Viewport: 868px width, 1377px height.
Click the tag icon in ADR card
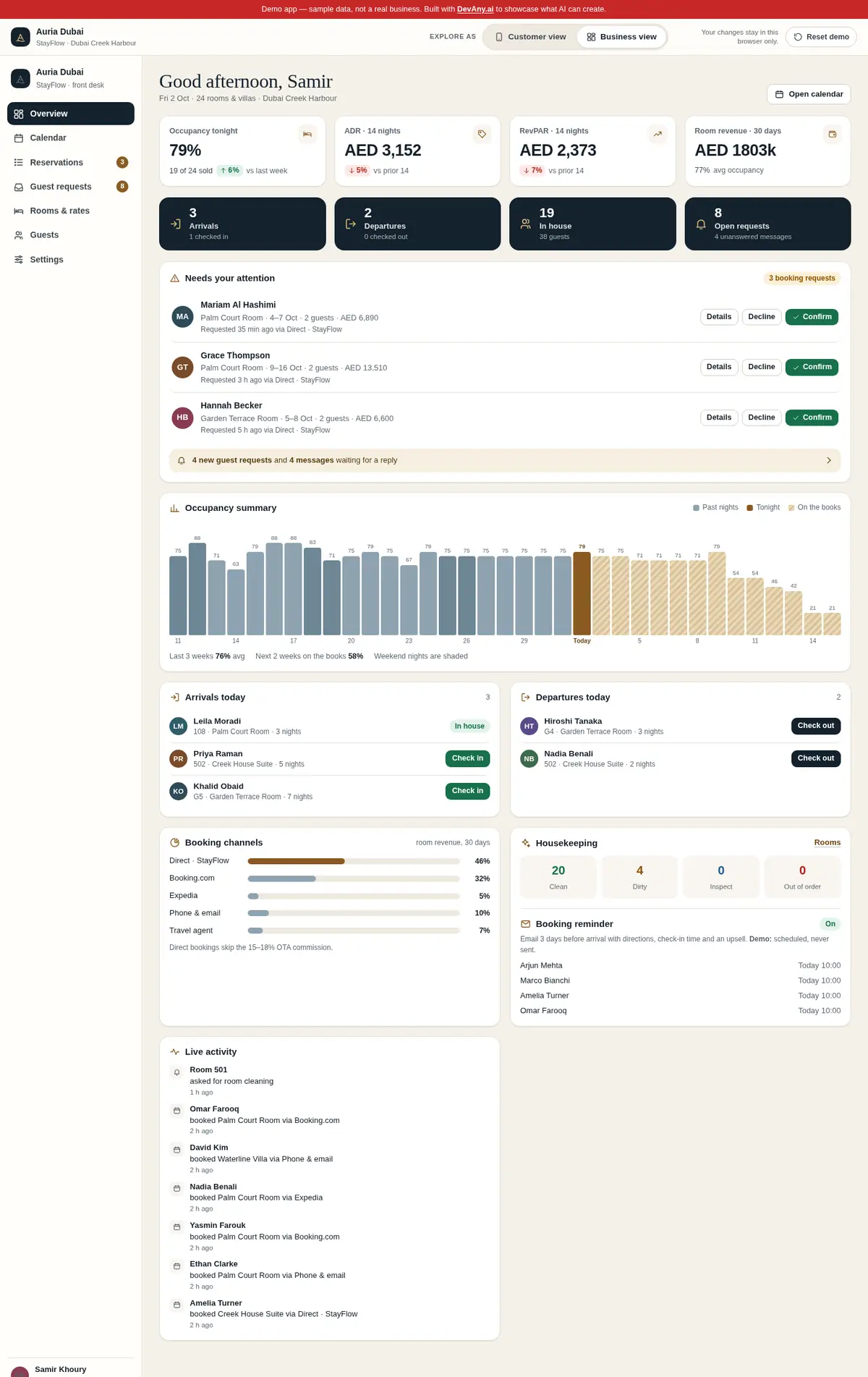482,134
